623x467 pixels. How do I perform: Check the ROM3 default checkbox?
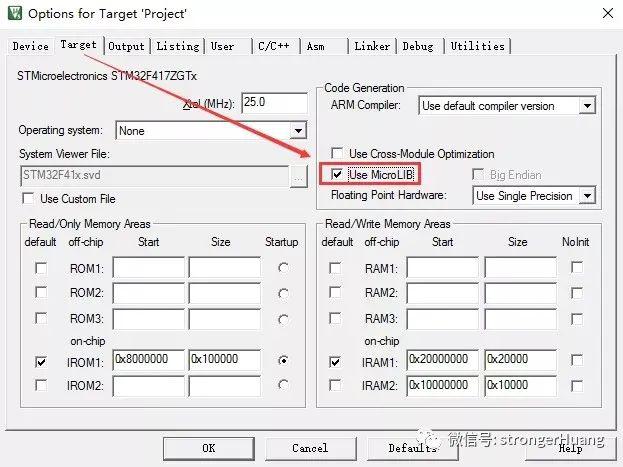click(x=41, y=318)
